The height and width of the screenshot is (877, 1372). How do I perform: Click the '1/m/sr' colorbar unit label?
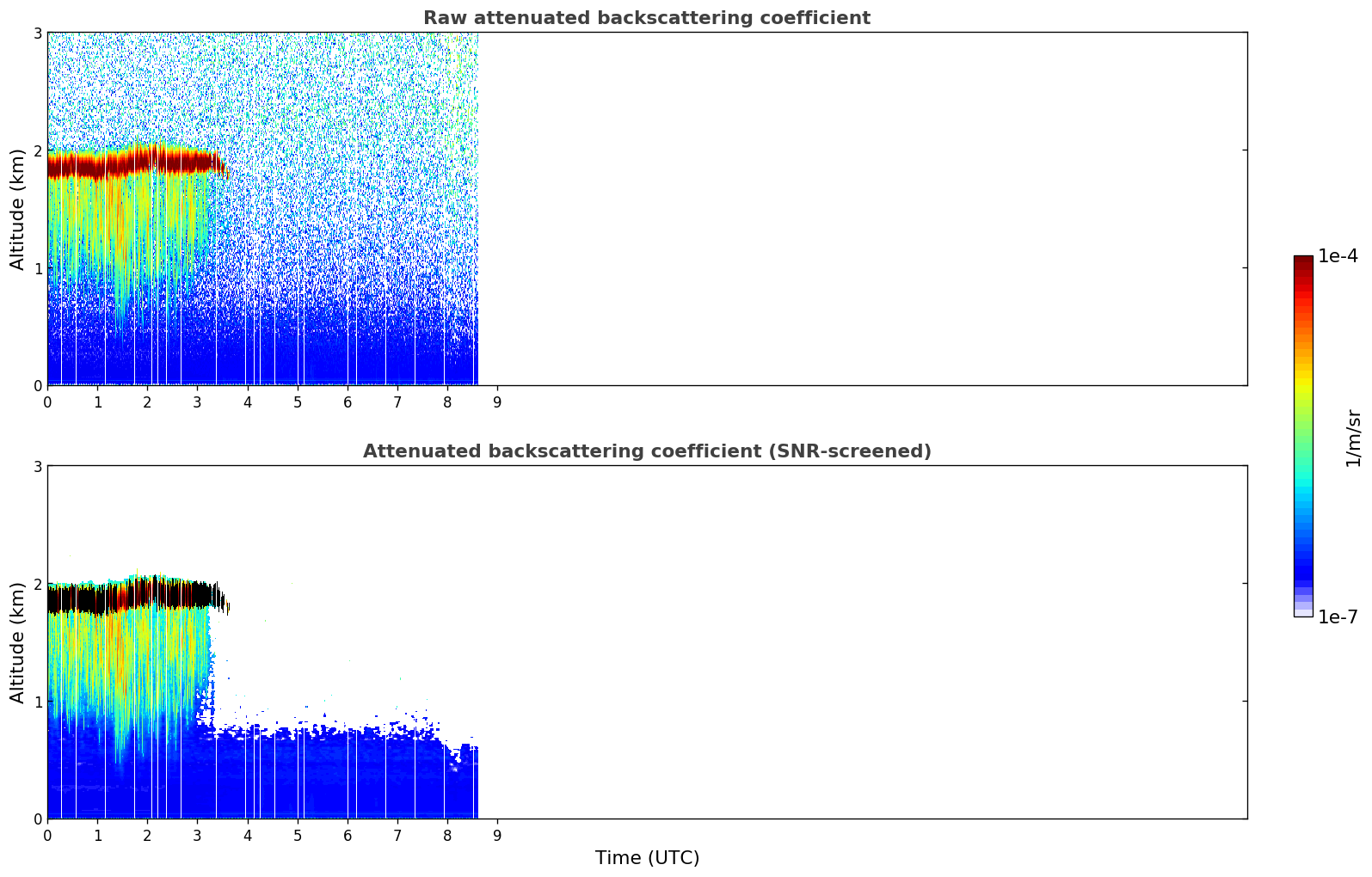pos(1353,438)
